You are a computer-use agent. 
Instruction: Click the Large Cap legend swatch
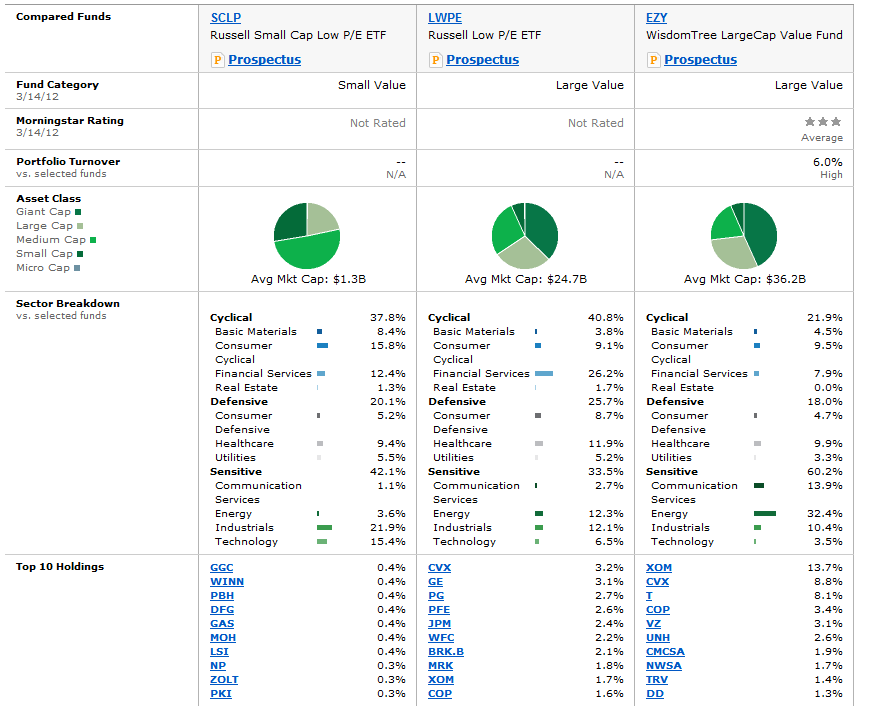[80, 226]
